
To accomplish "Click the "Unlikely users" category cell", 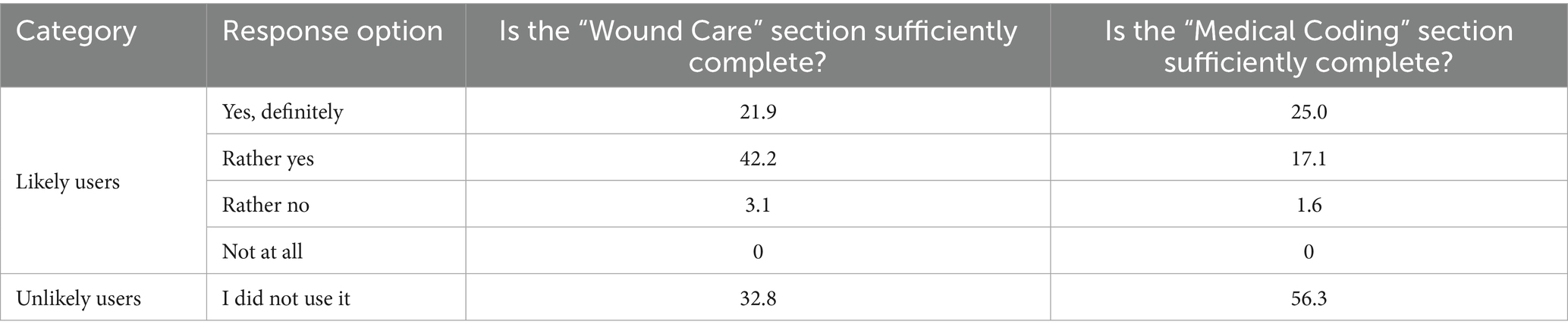I will (x=79, y=298).
